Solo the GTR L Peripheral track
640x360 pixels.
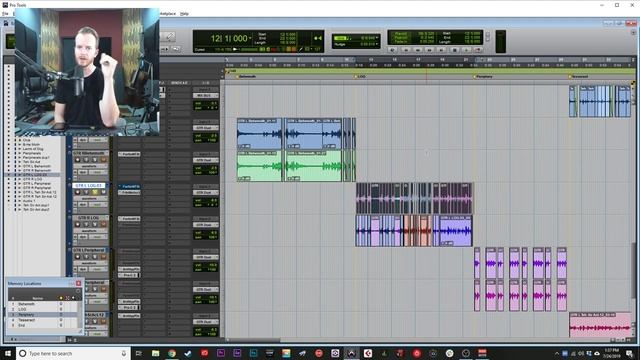point(95,257)
